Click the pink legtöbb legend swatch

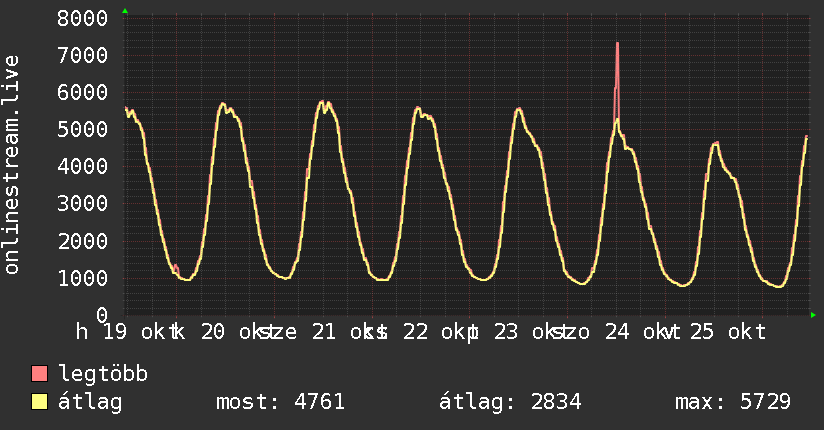[39, 374]
